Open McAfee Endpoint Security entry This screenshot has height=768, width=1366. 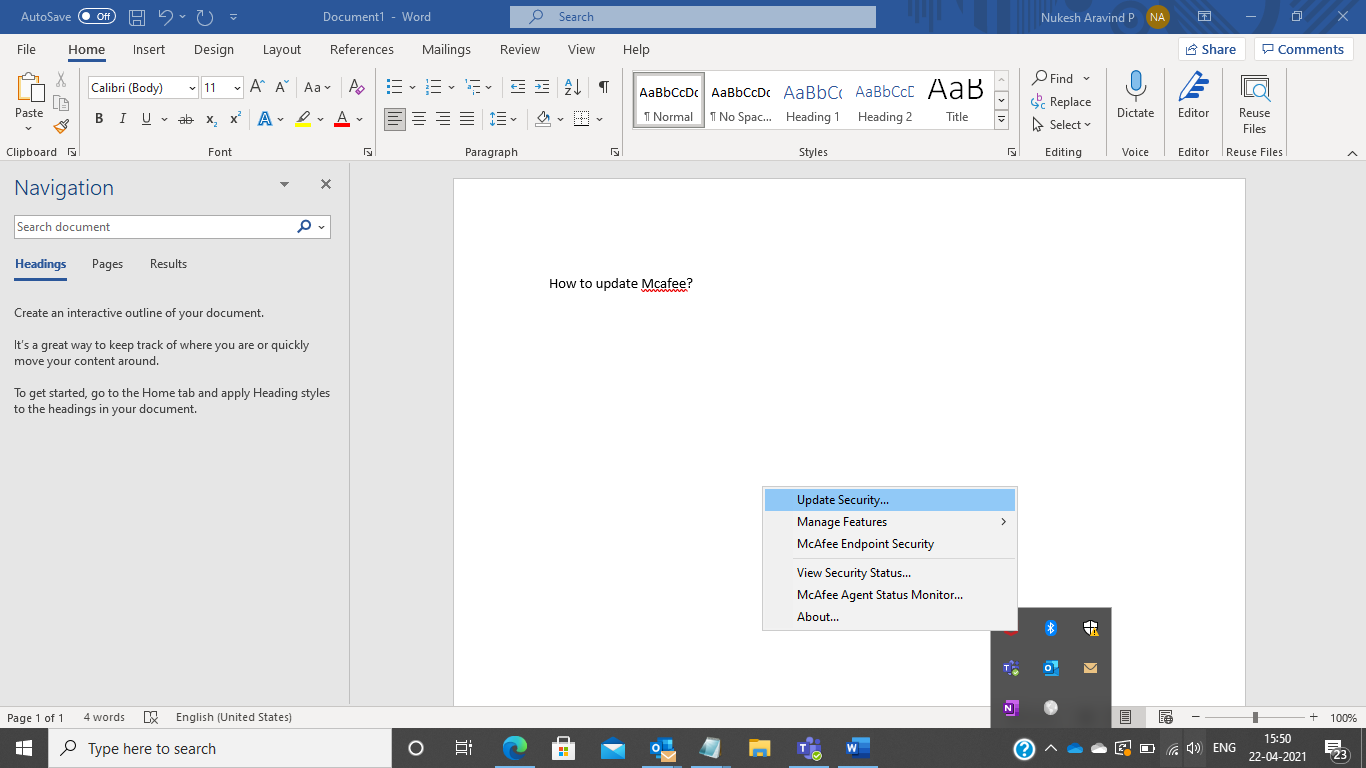point(890,544)
